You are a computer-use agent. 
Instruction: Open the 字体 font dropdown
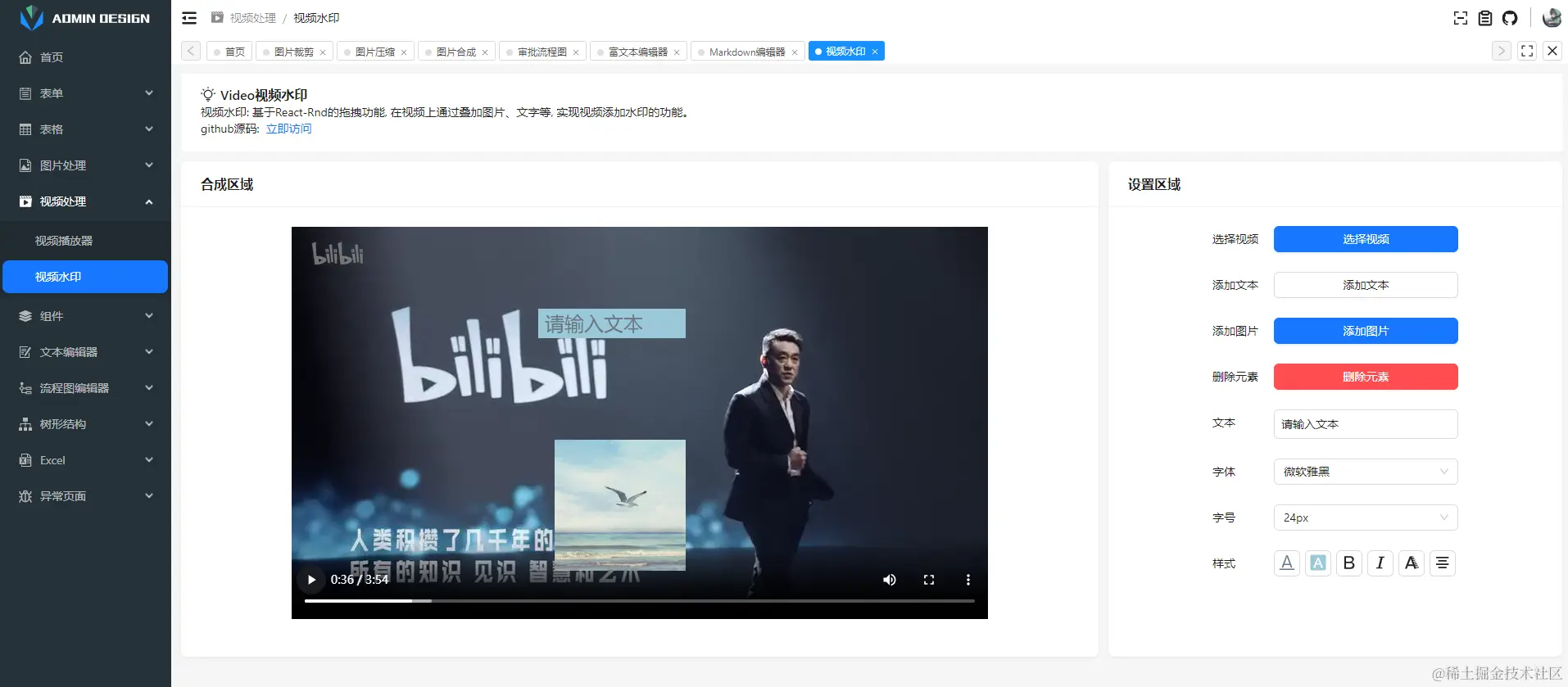coord(1366,472)
